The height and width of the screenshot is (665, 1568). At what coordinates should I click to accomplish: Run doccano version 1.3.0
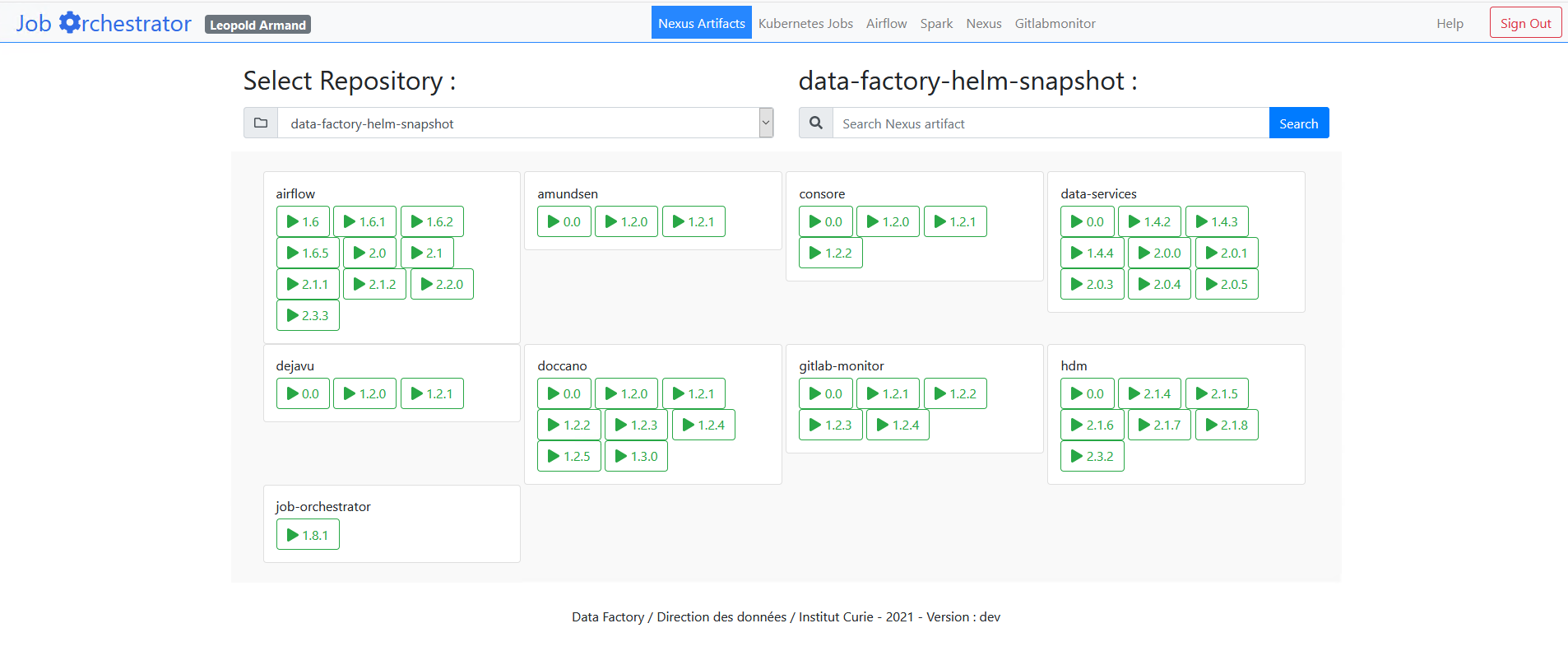point(636,456)
